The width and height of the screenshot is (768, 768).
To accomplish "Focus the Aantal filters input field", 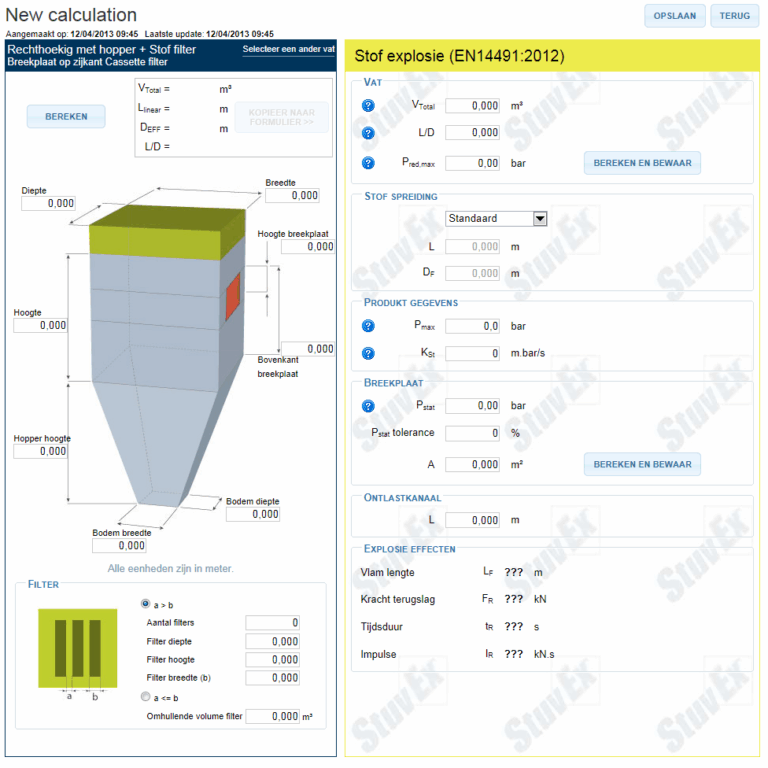I will point(273,623).
